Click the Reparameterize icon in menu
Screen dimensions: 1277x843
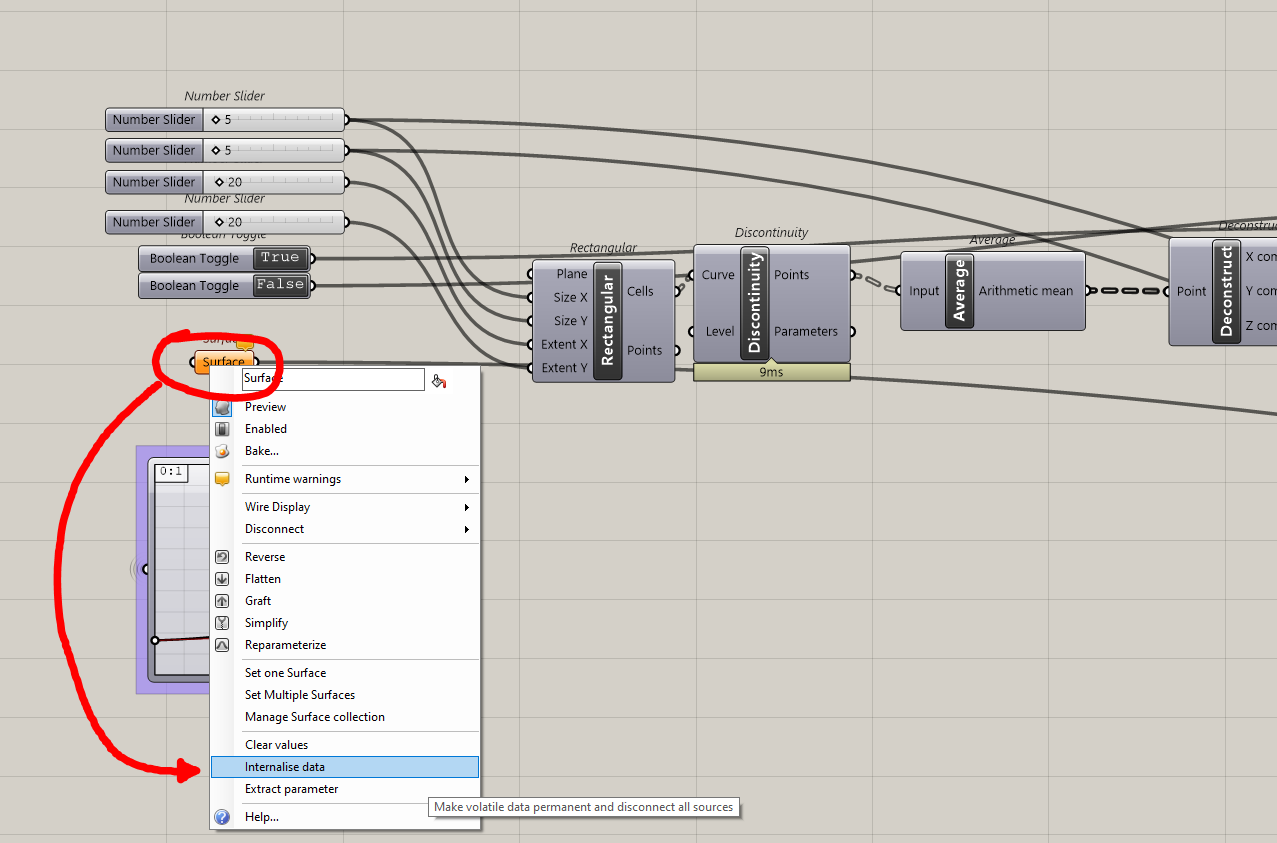(x=222, y=645)
